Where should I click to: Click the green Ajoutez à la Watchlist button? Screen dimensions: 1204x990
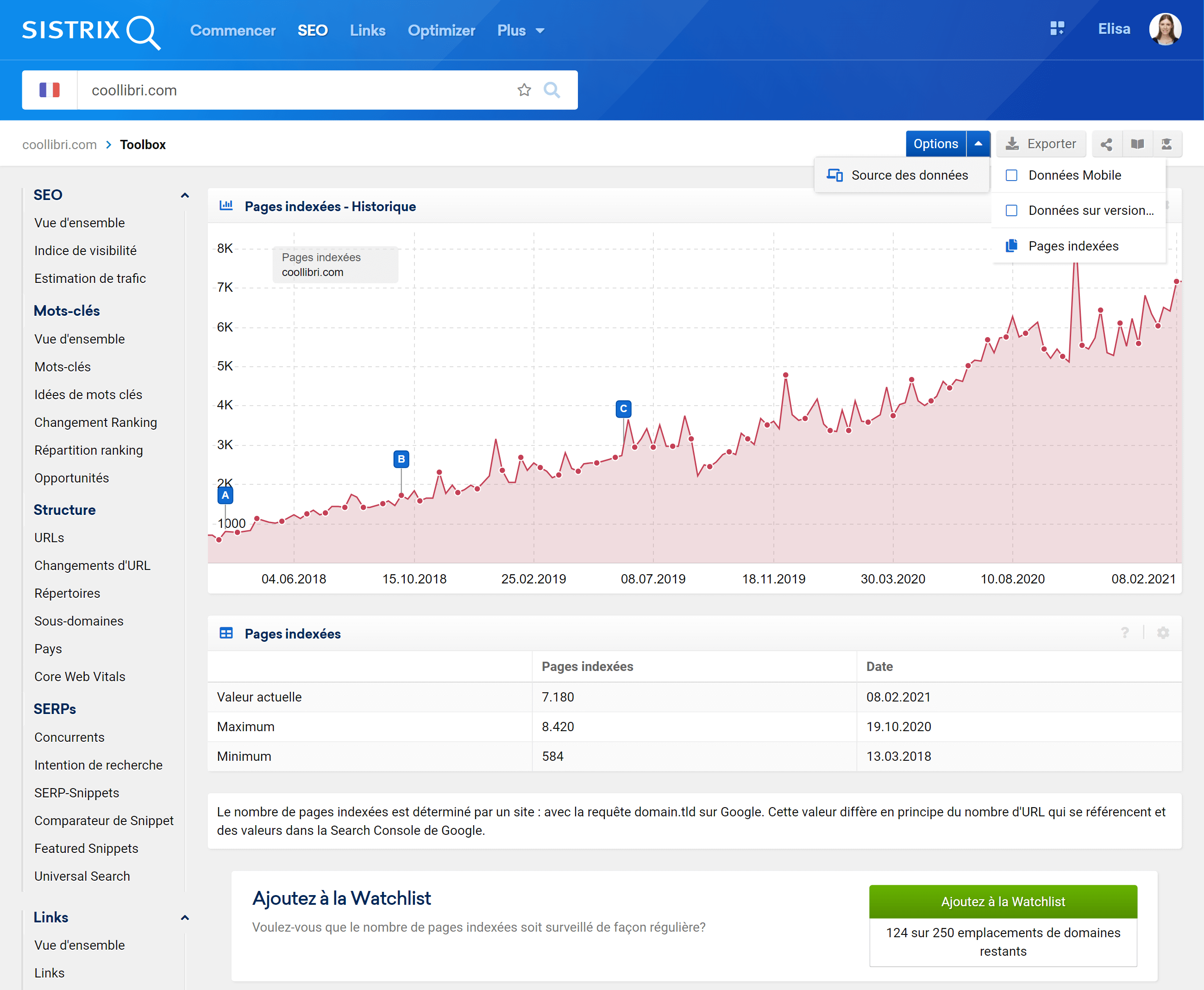tap(1003, 901)
